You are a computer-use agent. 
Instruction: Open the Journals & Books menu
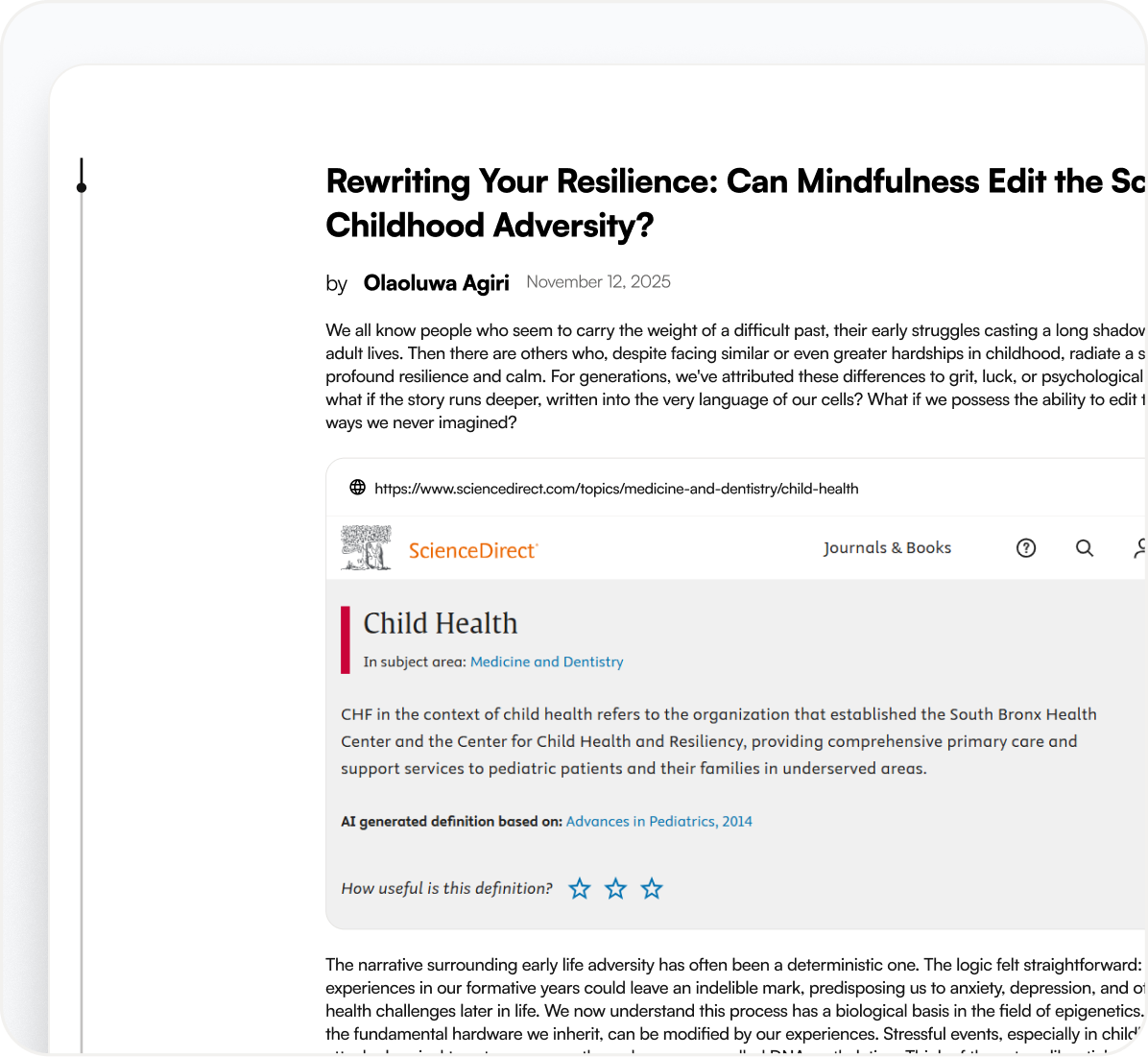coord(887,548)
